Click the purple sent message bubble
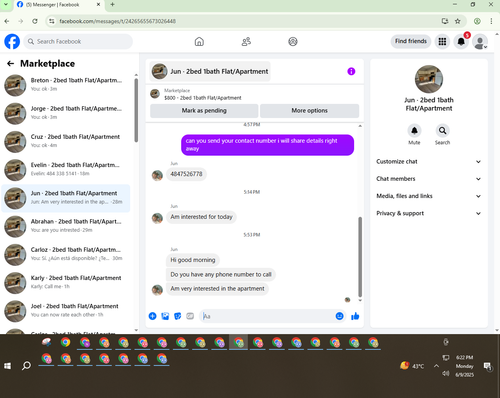 (267, 145)
